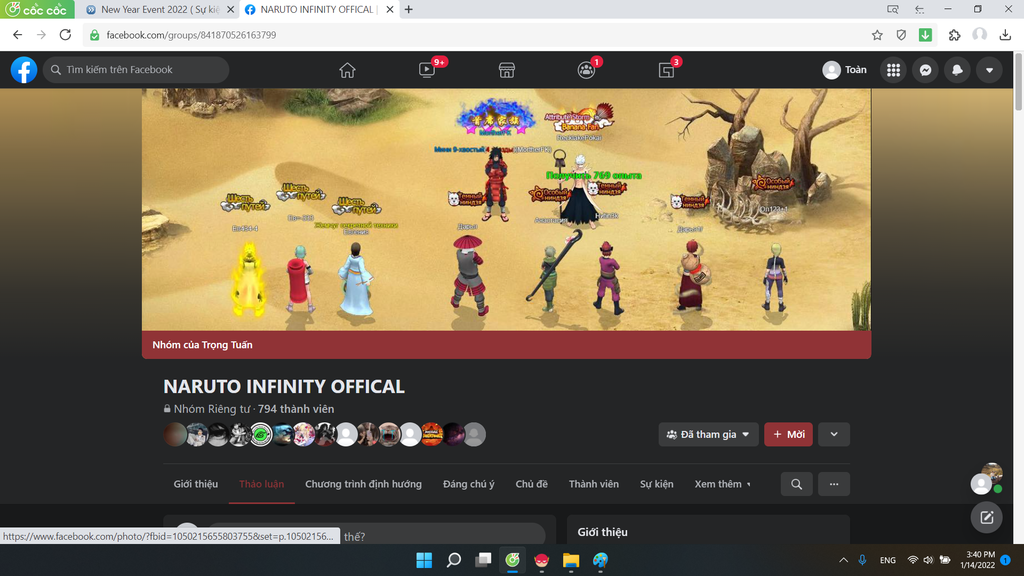Click the Mời invite button
Image resolution: width=1024 pixels, height=576 pixels.
(x=788, y=434)
